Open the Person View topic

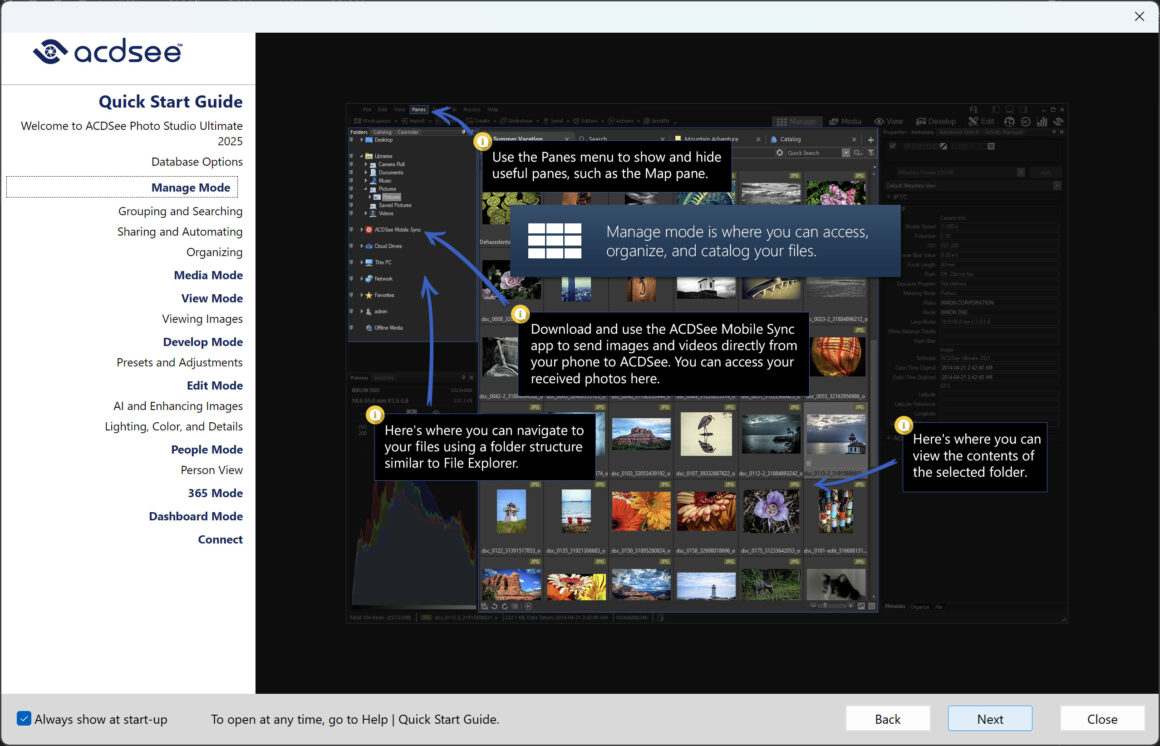tap(212, 470)
